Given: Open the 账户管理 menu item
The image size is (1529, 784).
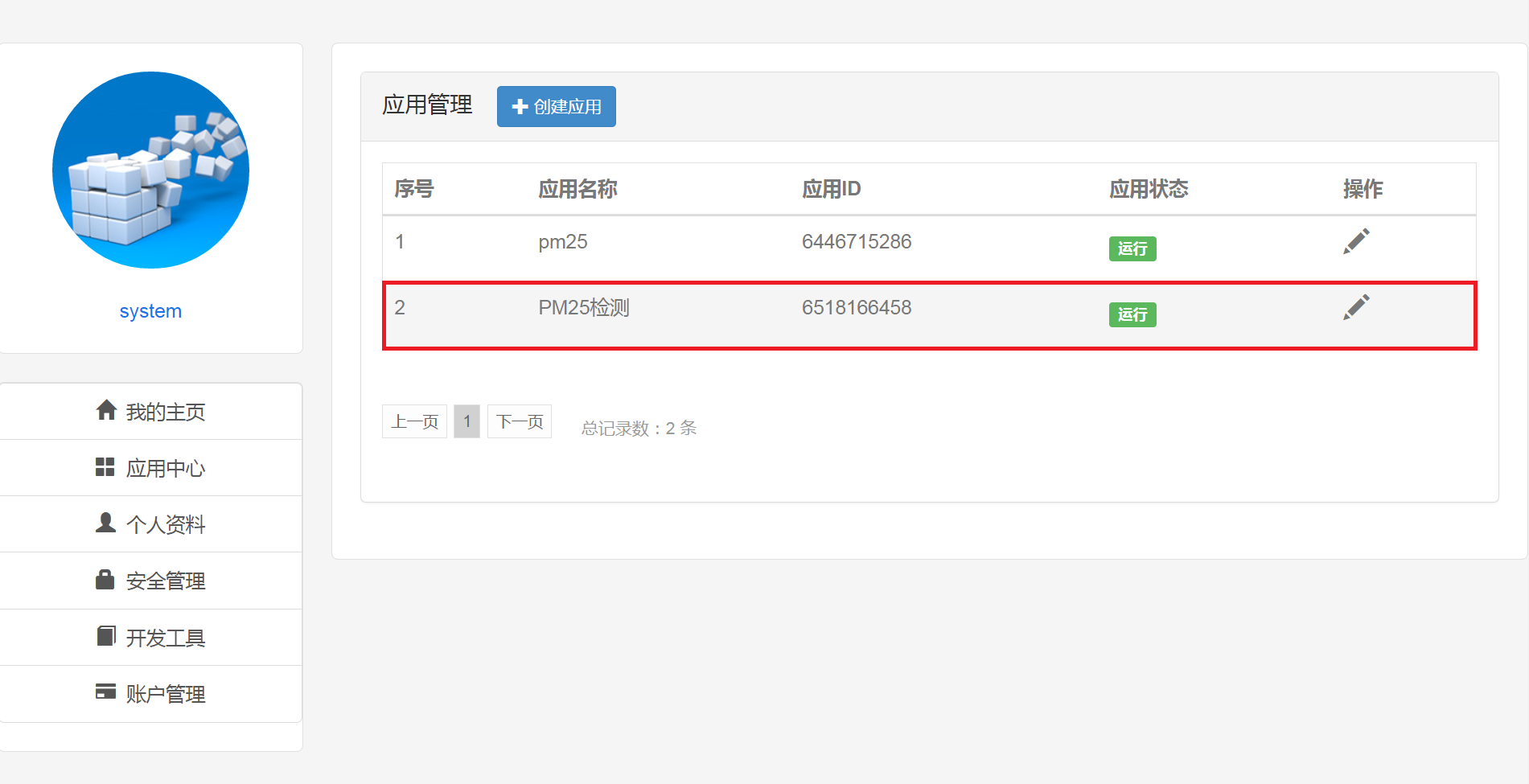Looking at the screenshot, I should point(166,694).
